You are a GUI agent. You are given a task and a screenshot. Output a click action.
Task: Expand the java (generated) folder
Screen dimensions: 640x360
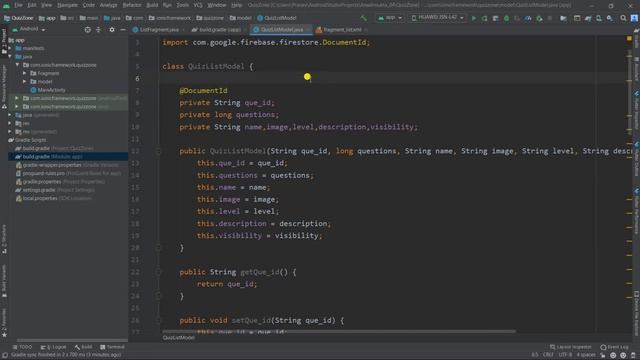[x=10, y=115]
